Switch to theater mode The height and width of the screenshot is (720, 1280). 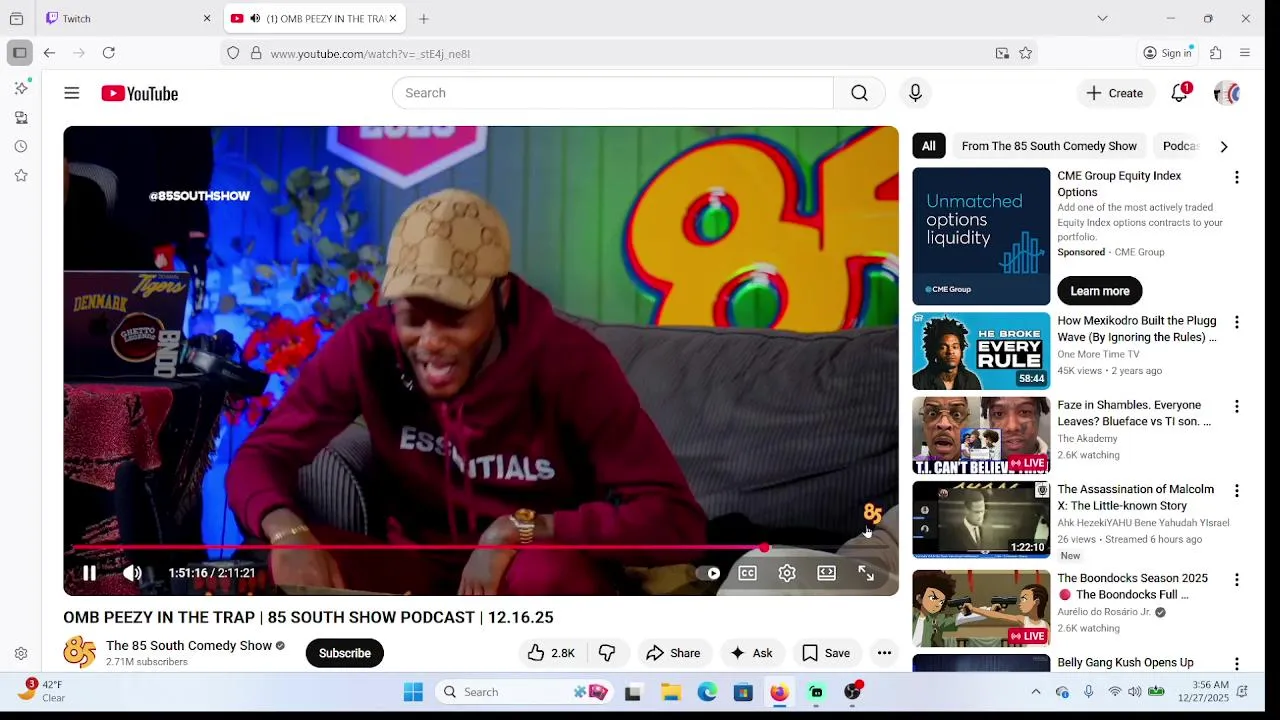pos(826,573)
